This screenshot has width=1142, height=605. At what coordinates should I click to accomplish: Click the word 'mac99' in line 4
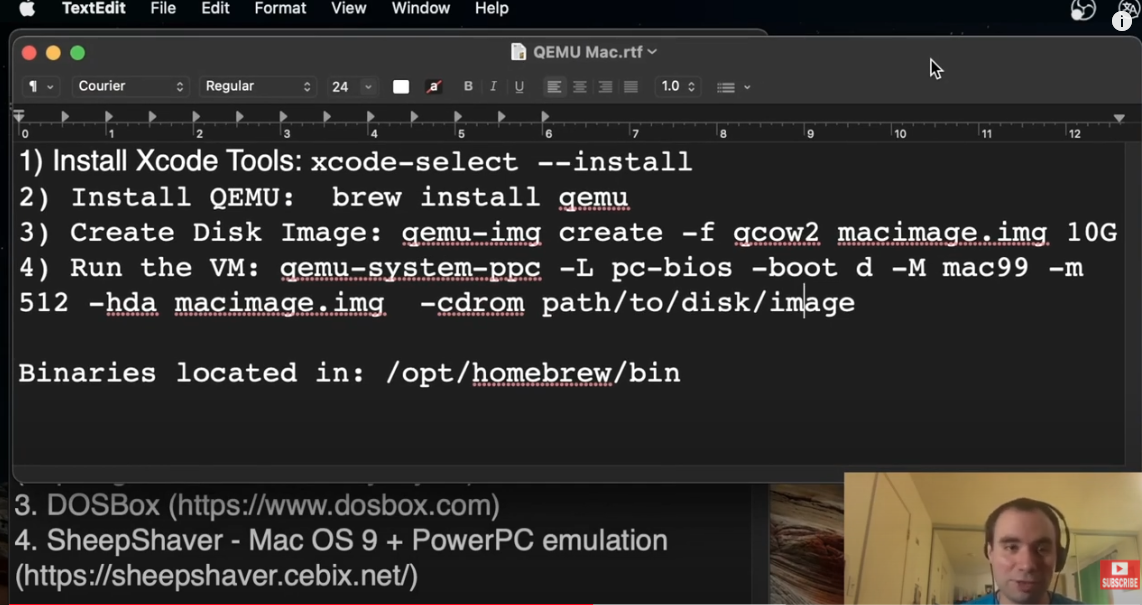pos(985,268)
